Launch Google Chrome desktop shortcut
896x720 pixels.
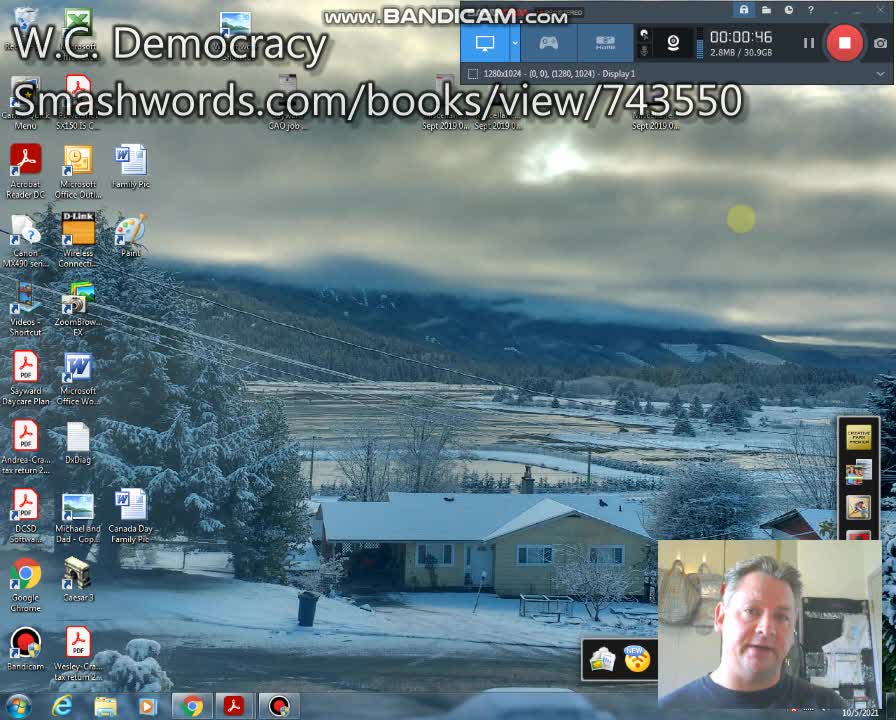[25, 586]
